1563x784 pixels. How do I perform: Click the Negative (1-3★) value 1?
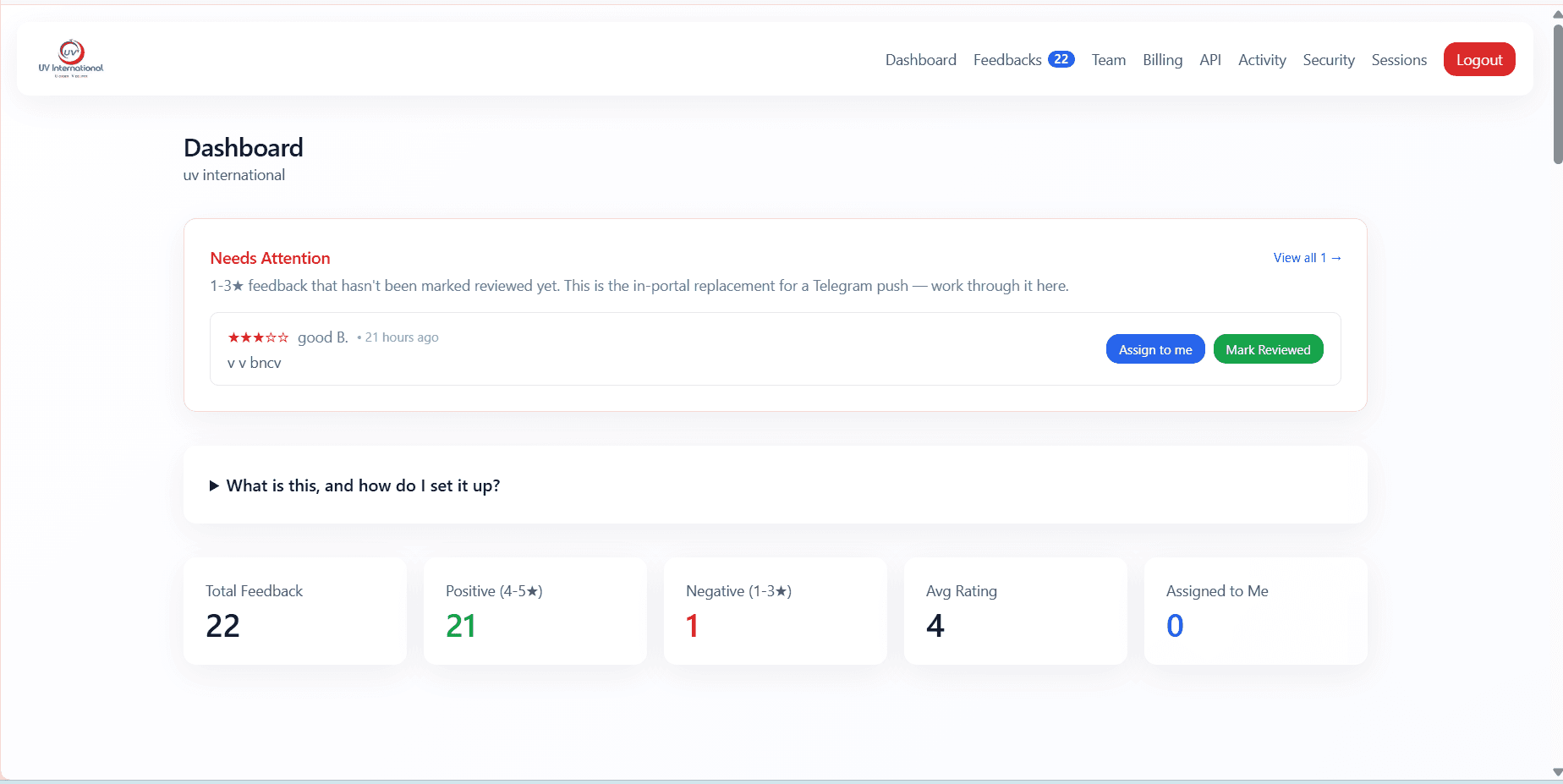click(x=692, y=626)
